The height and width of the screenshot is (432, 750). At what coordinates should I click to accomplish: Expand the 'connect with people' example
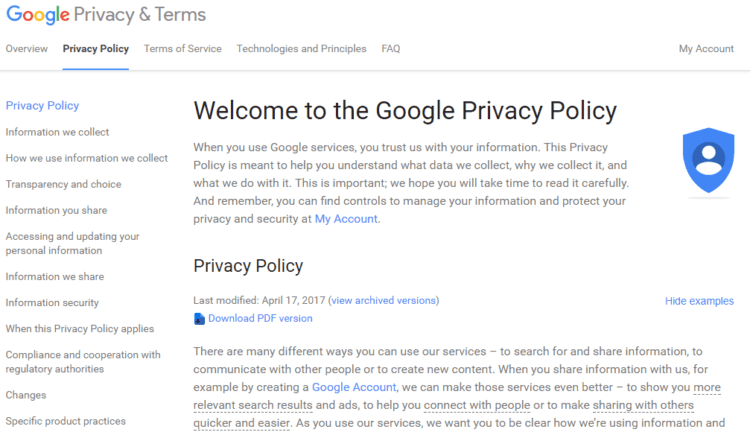point(477,405)
